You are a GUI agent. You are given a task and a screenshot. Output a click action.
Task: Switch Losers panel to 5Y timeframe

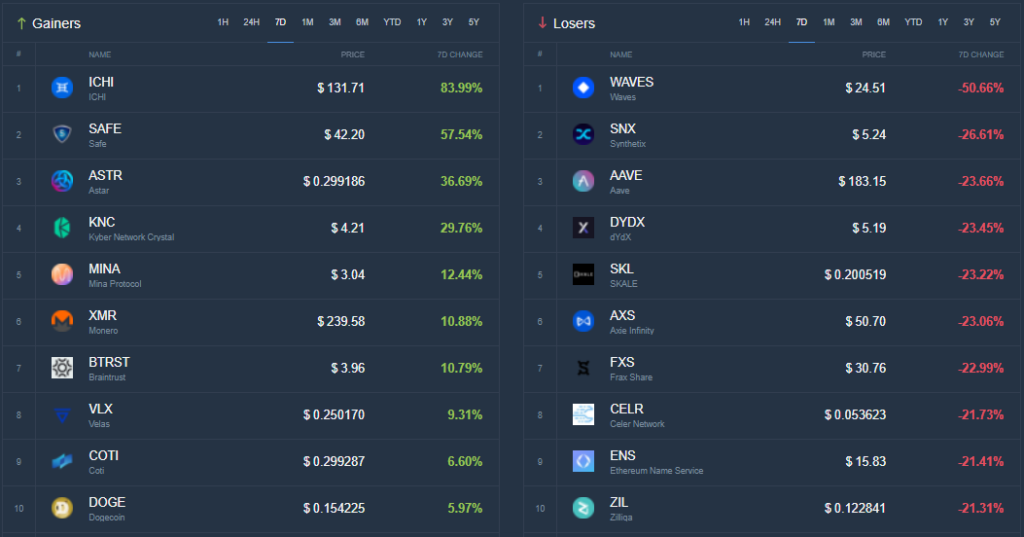point(995,22)
